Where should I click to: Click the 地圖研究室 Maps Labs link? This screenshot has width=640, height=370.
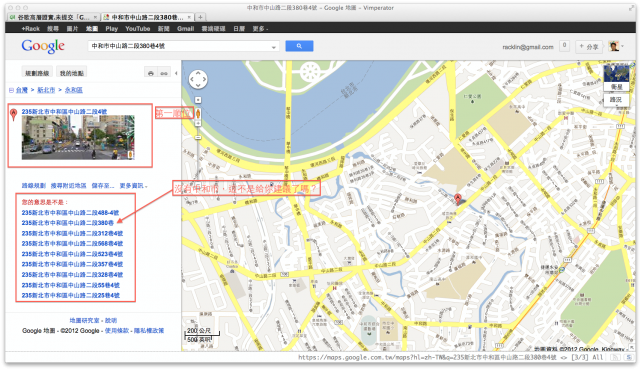[84, 321]
